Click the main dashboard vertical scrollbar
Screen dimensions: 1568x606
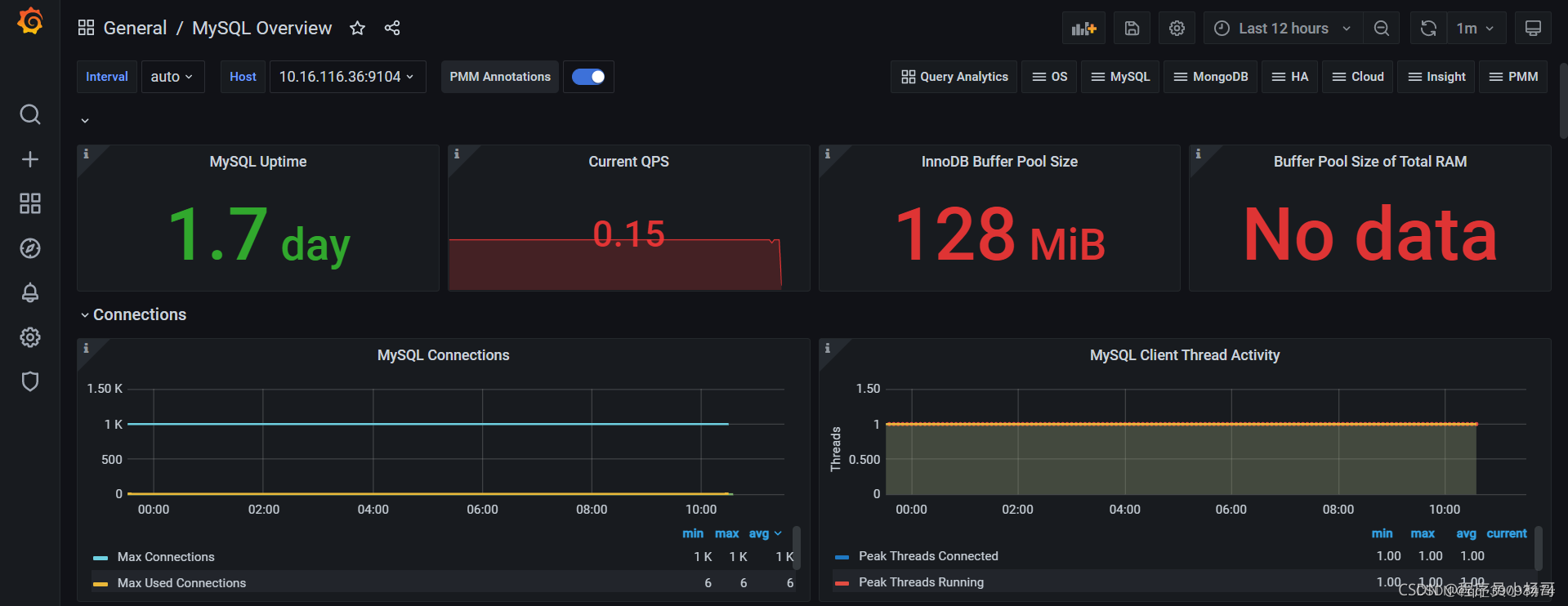[1564, 100]
